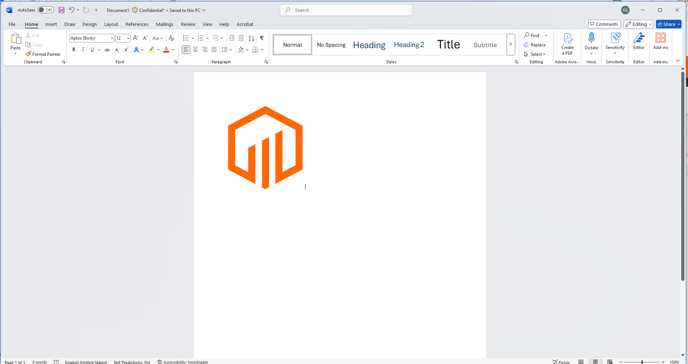
Task: Decrease font size with the shrink icon
Action: (145, 38)
